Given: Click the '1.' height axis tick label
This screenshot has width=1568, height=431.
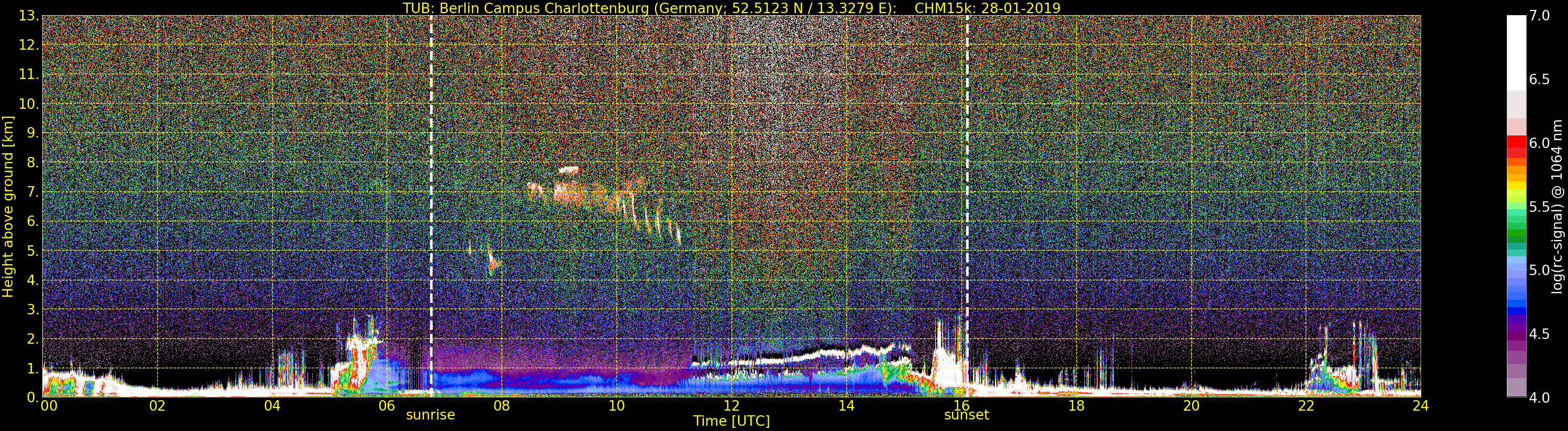Looking at the screenshot, I should pos(32,368).
